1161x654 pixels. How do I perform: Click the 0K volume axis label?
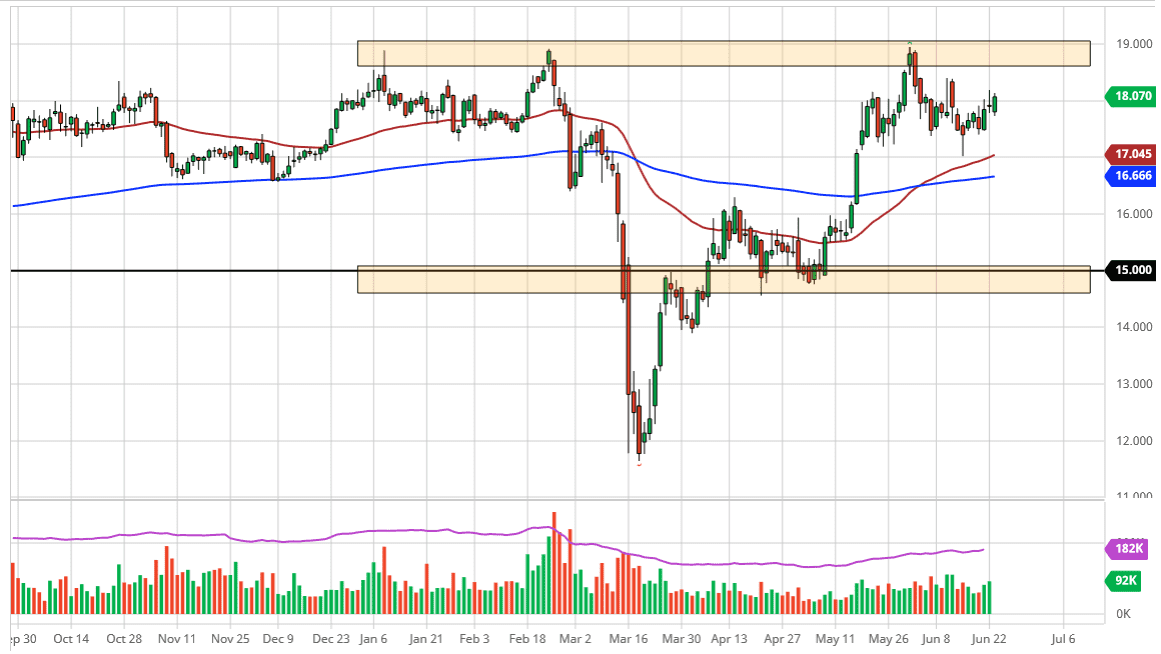1123,614
